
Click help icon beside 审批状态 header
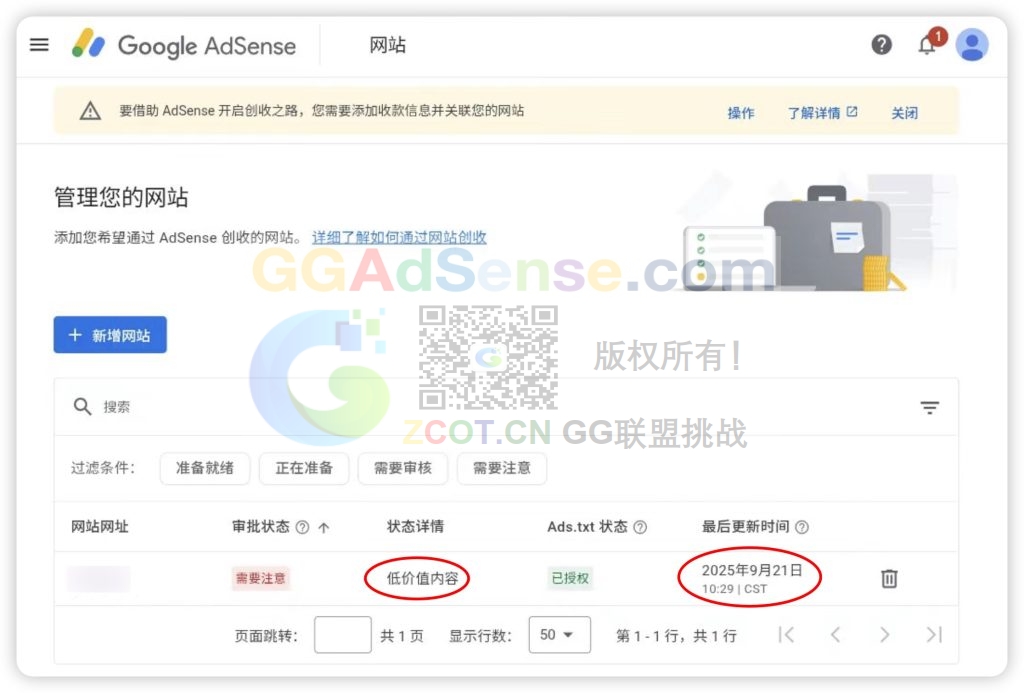[x=302, y=527]
